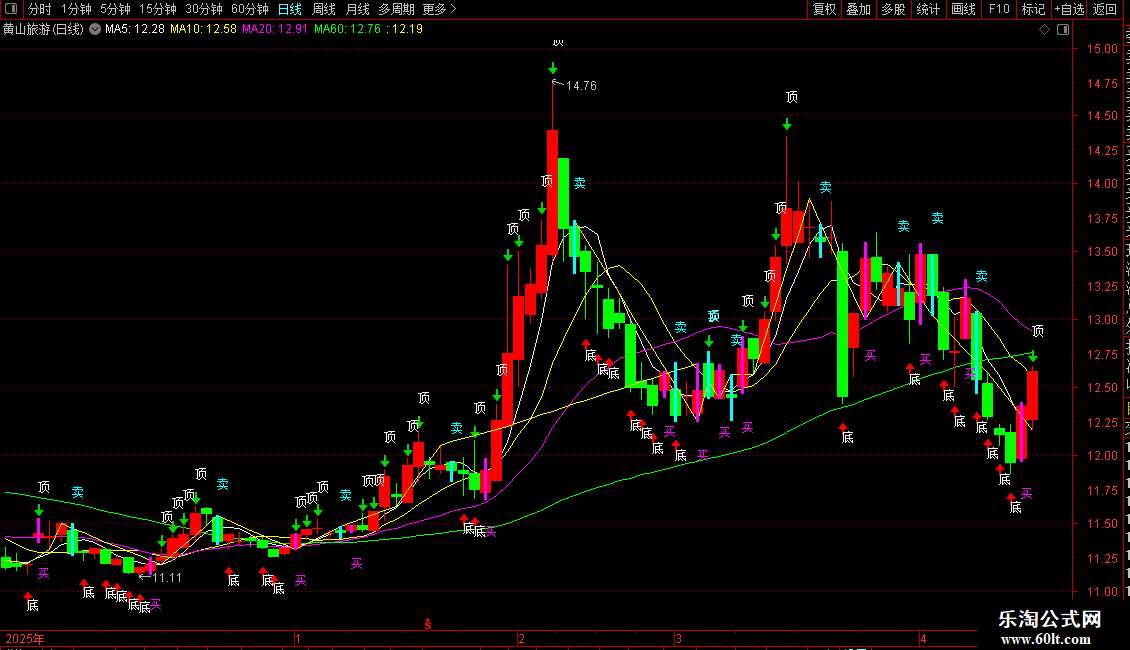The width and height of the screenshot is (1130, 650).
Task: Toggle the right panel icon near the price axis
Action: tap(1063, 30)
